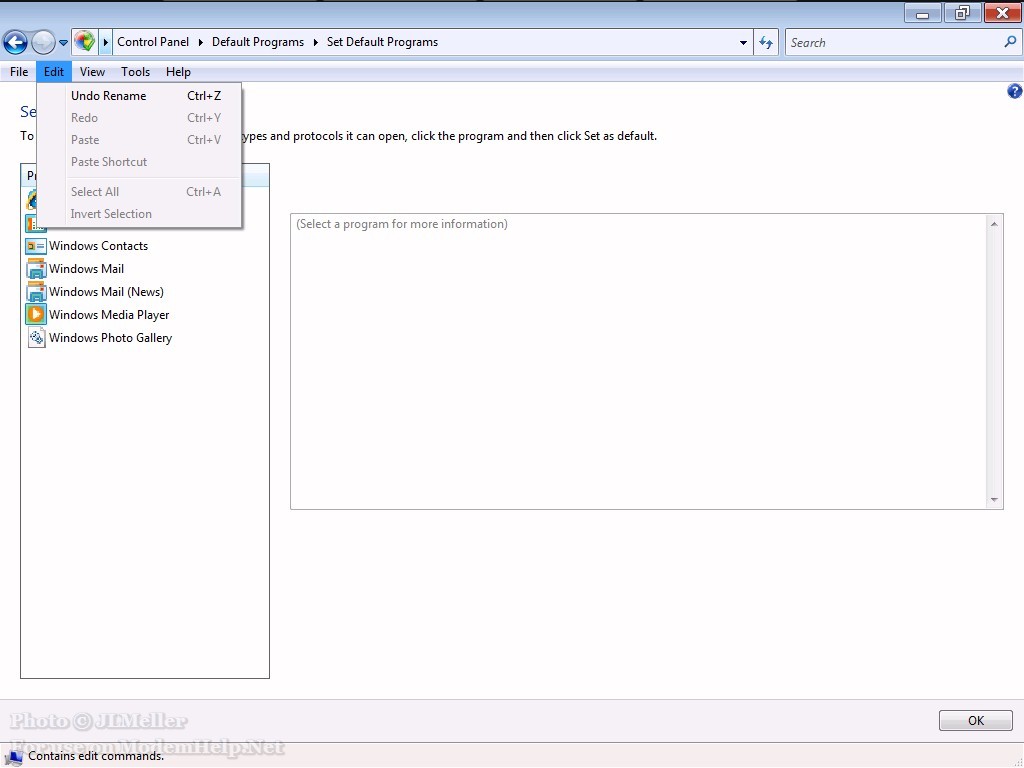Select Windows Photo Gallery entry
The width and height of the screenshot is (1024, 768).
click(110, 338)
